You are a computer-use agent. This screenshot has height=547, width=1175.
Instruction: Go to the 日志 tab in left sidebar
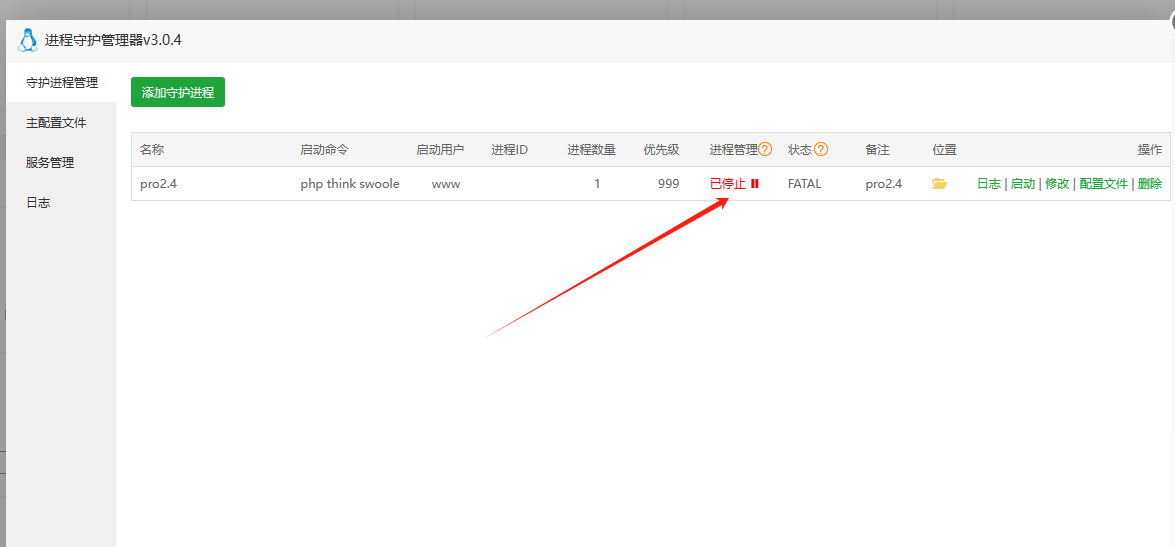38,202
